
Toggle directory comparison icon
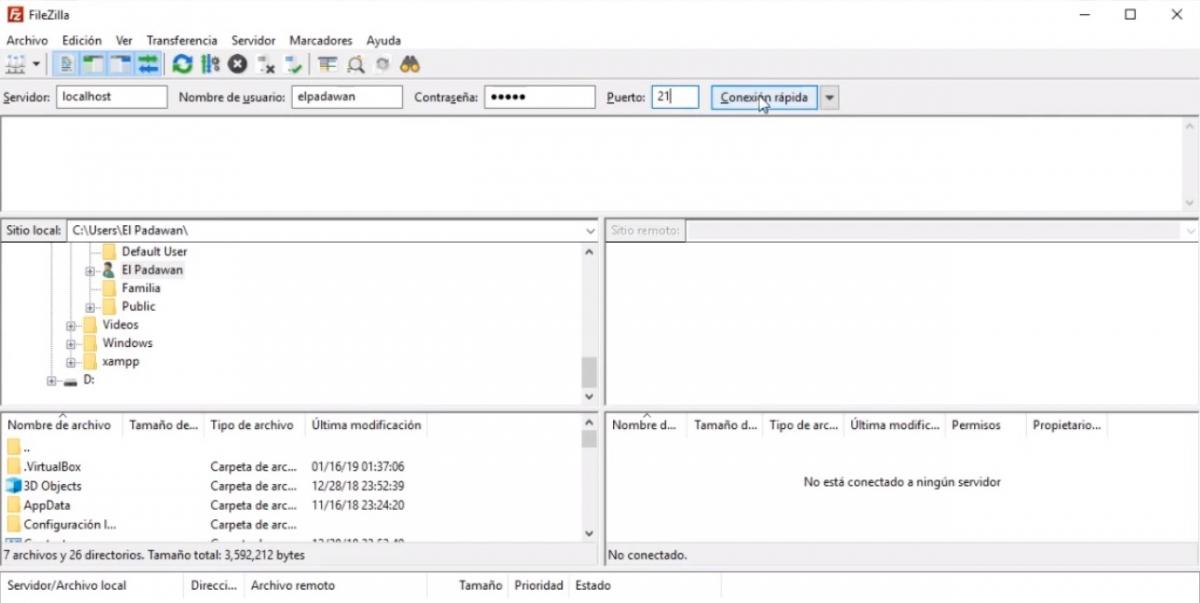[x=355, y=64]
